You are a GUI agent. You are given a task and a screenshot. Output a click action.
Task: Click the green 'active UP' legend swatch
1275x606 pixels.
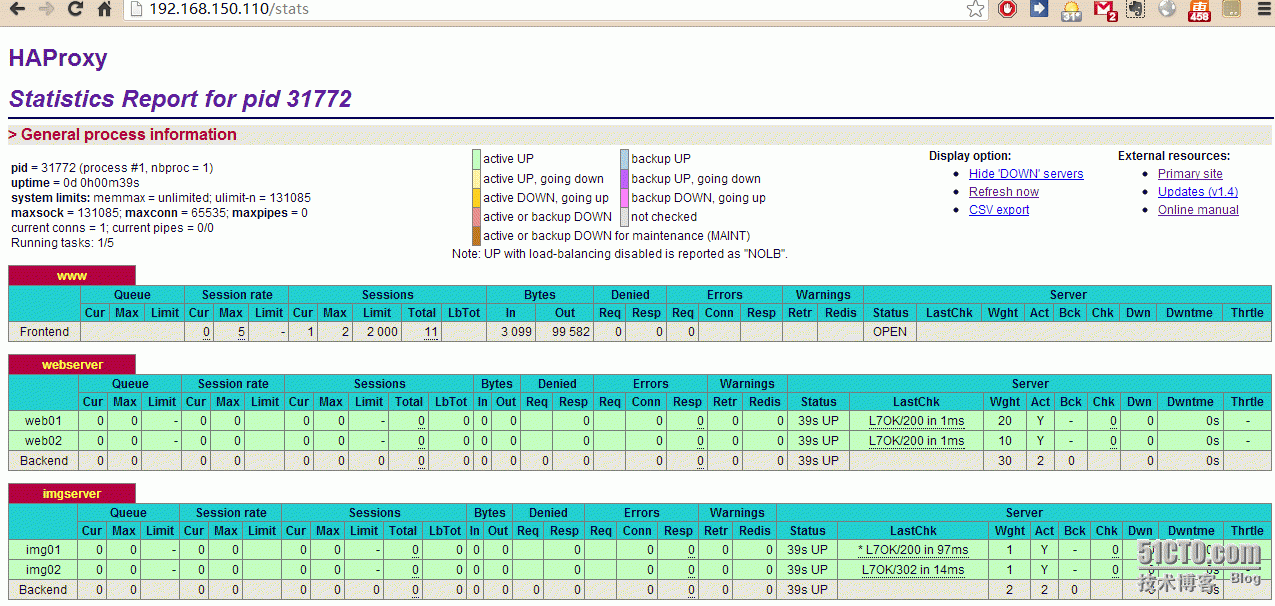[476, 159]
